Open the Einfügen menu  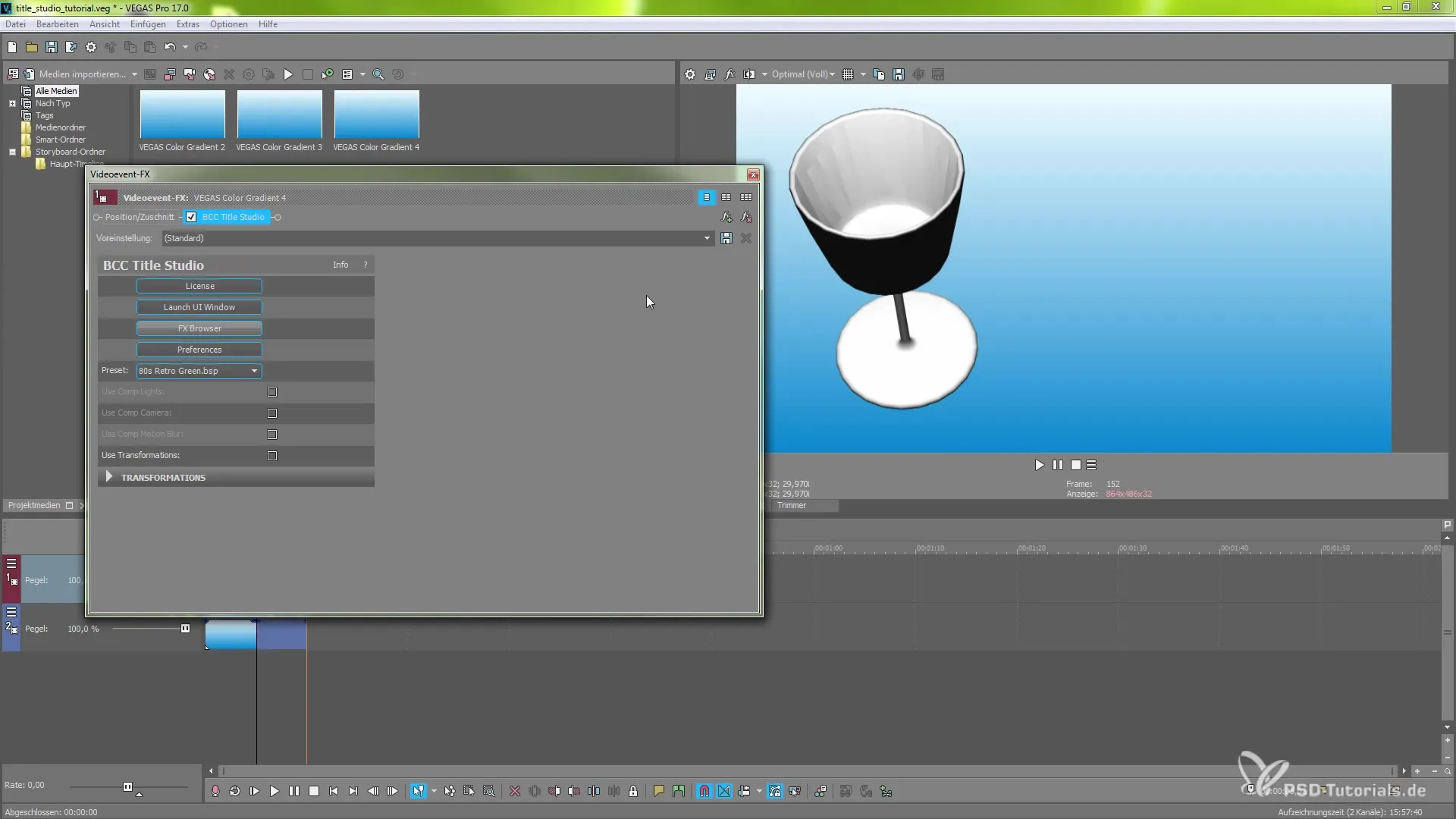pos(148,24)
